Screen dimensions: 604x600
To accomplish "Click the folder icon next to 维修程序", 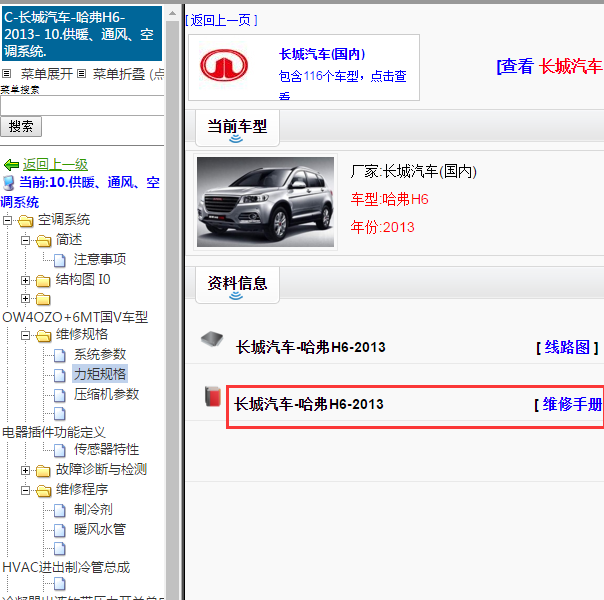I will click(x=44, y=491).
